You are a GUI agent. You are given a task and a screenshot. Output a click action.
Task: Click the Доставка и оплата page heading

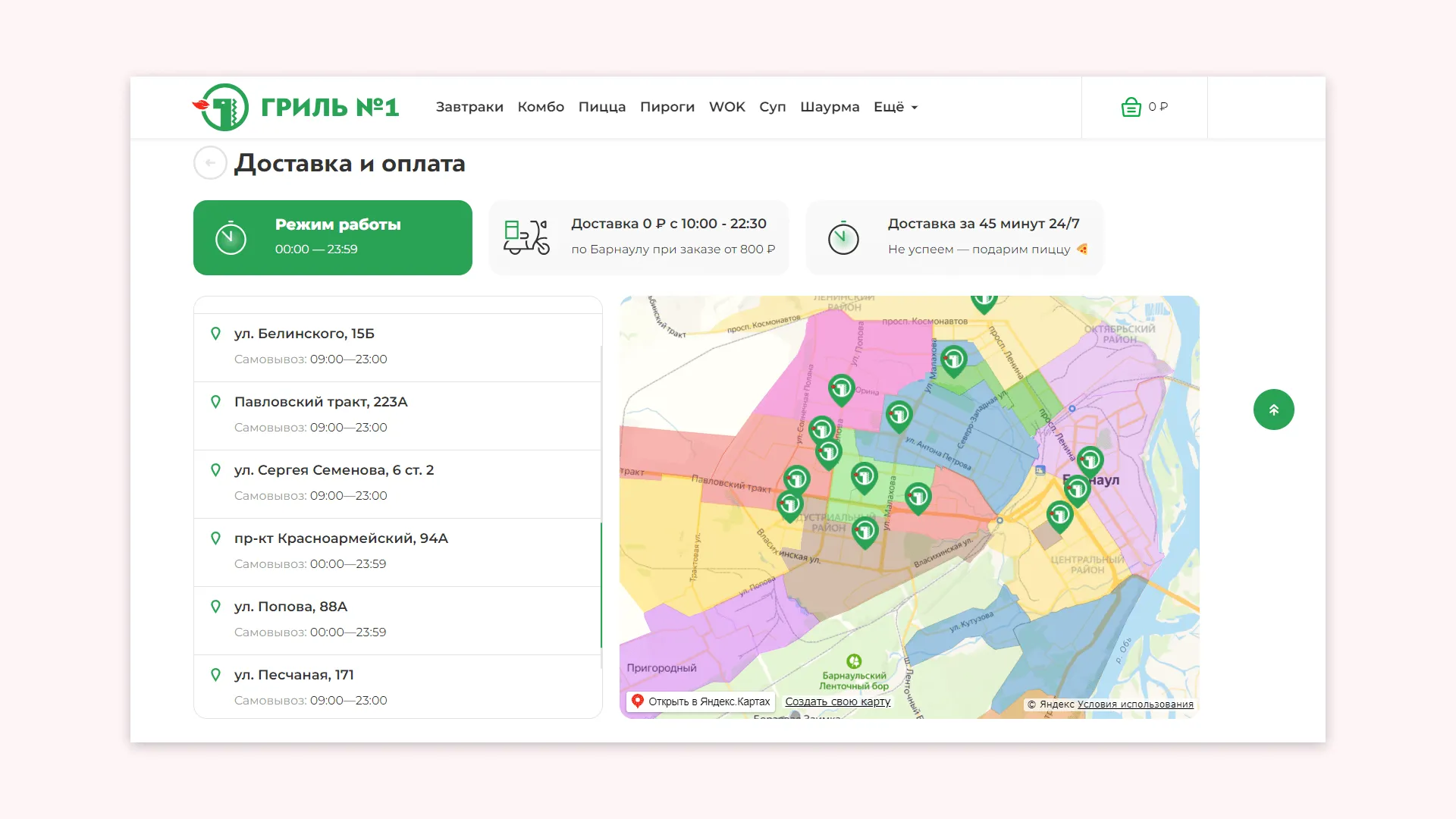tap(350, 163)
